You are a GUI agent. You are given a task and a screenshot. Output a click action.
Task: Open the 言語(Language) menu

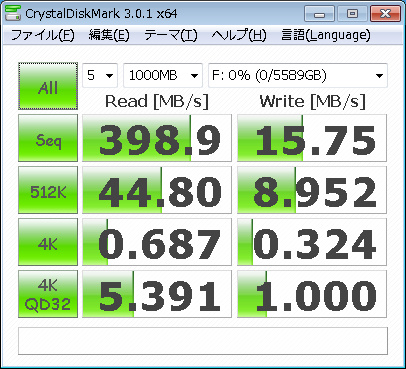pyautogui.click(x=326, y=35)
